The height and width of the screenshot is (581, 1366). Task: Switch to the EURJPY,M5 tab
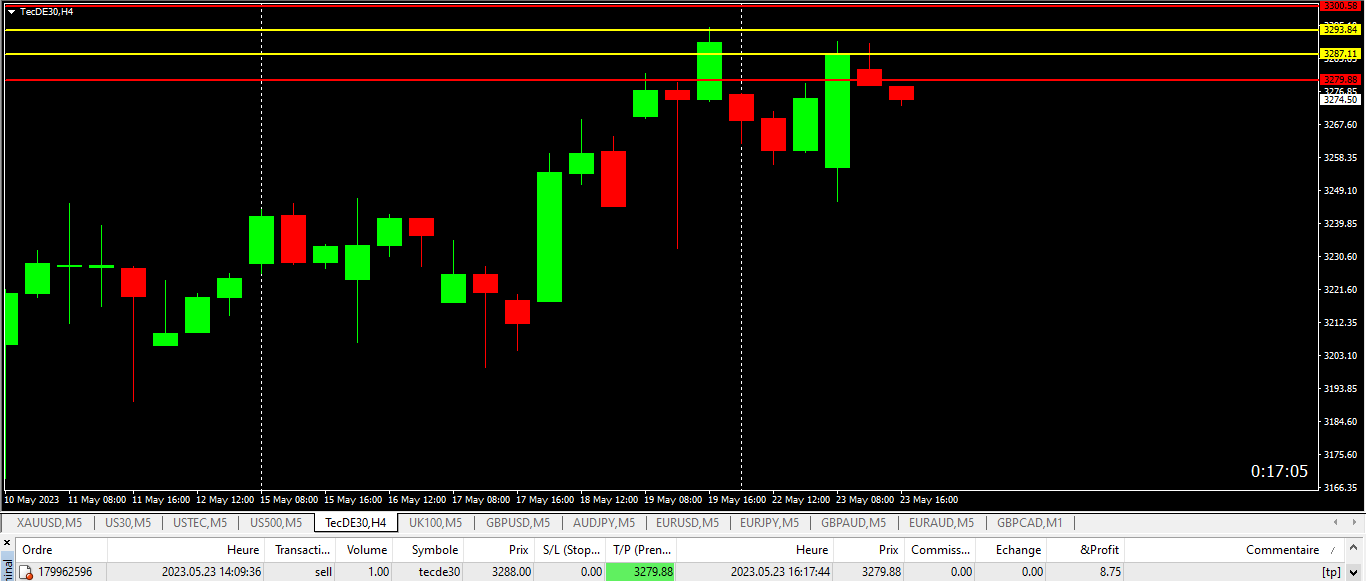770,523
